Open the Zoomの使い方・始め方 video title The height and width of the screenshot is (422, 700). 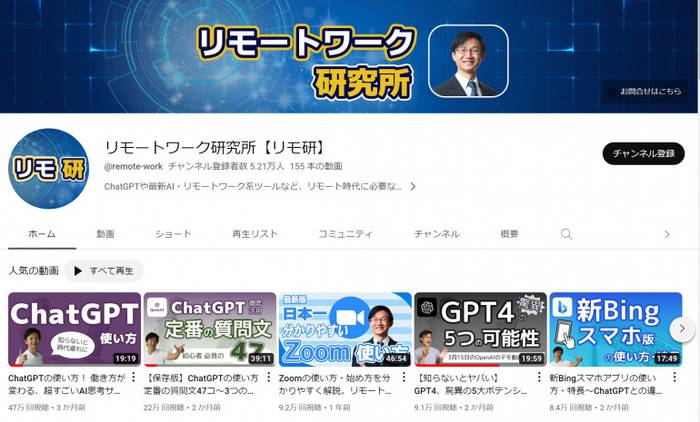coord(335,384)
